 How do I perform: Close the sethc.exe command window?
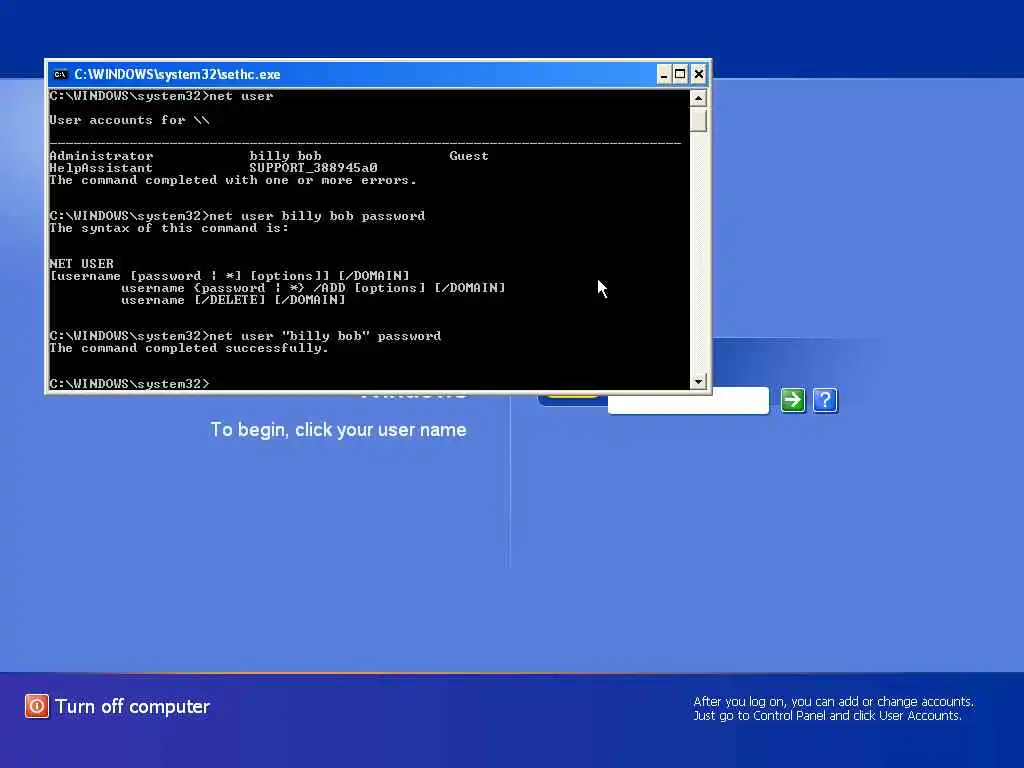699,74
